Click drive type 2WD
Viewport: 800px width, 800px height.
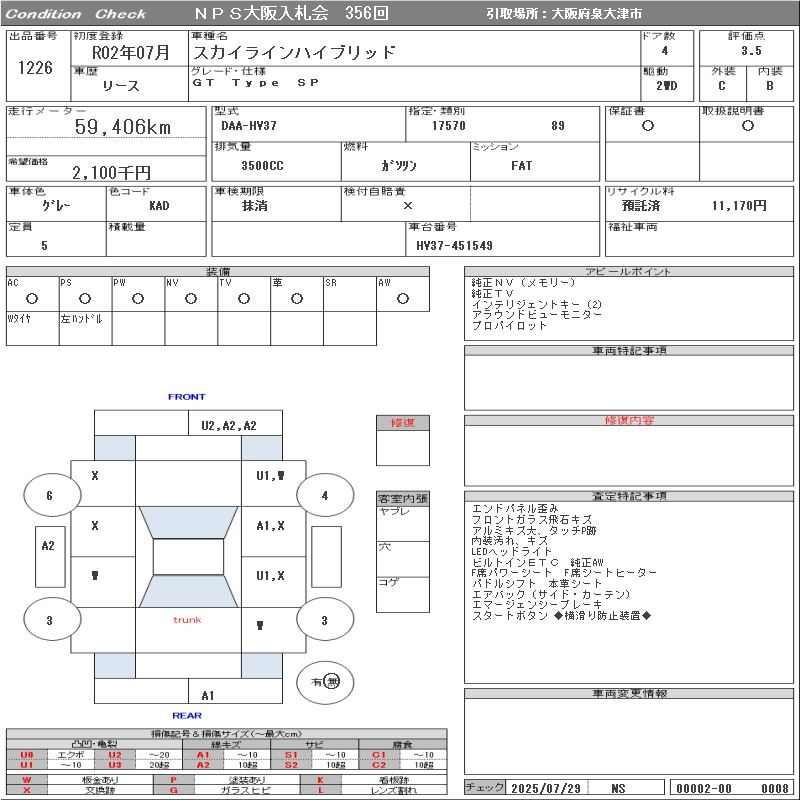click(666, 86)
